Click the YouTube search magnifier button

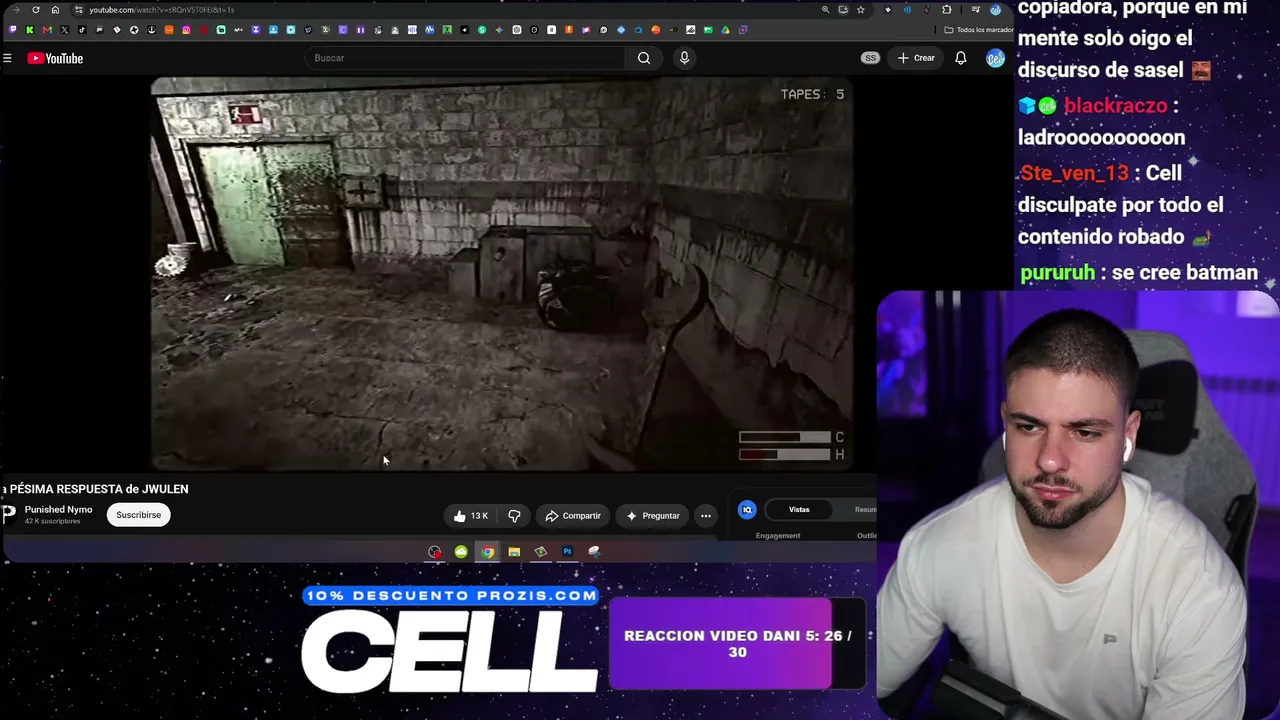[644, 58]
